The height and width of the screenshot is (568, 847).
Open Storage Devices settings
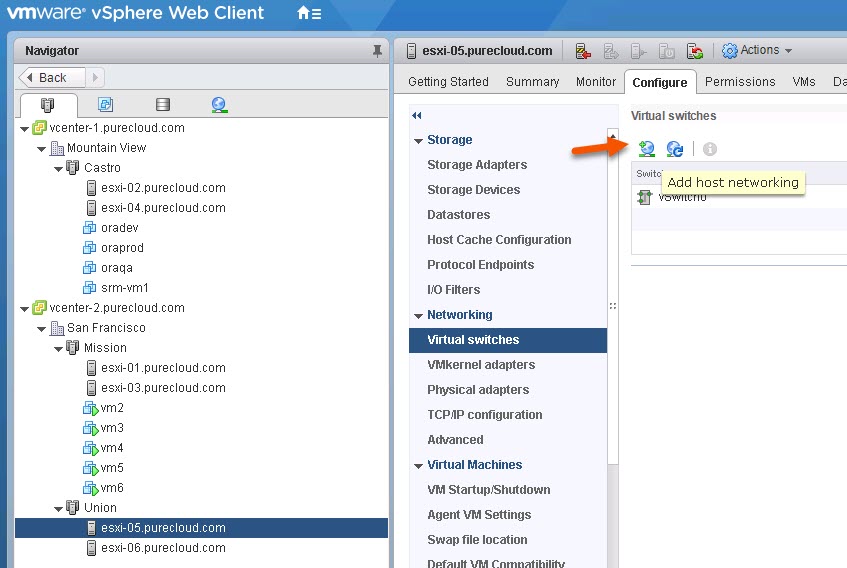pyautogui.click(x=474, y=190)
